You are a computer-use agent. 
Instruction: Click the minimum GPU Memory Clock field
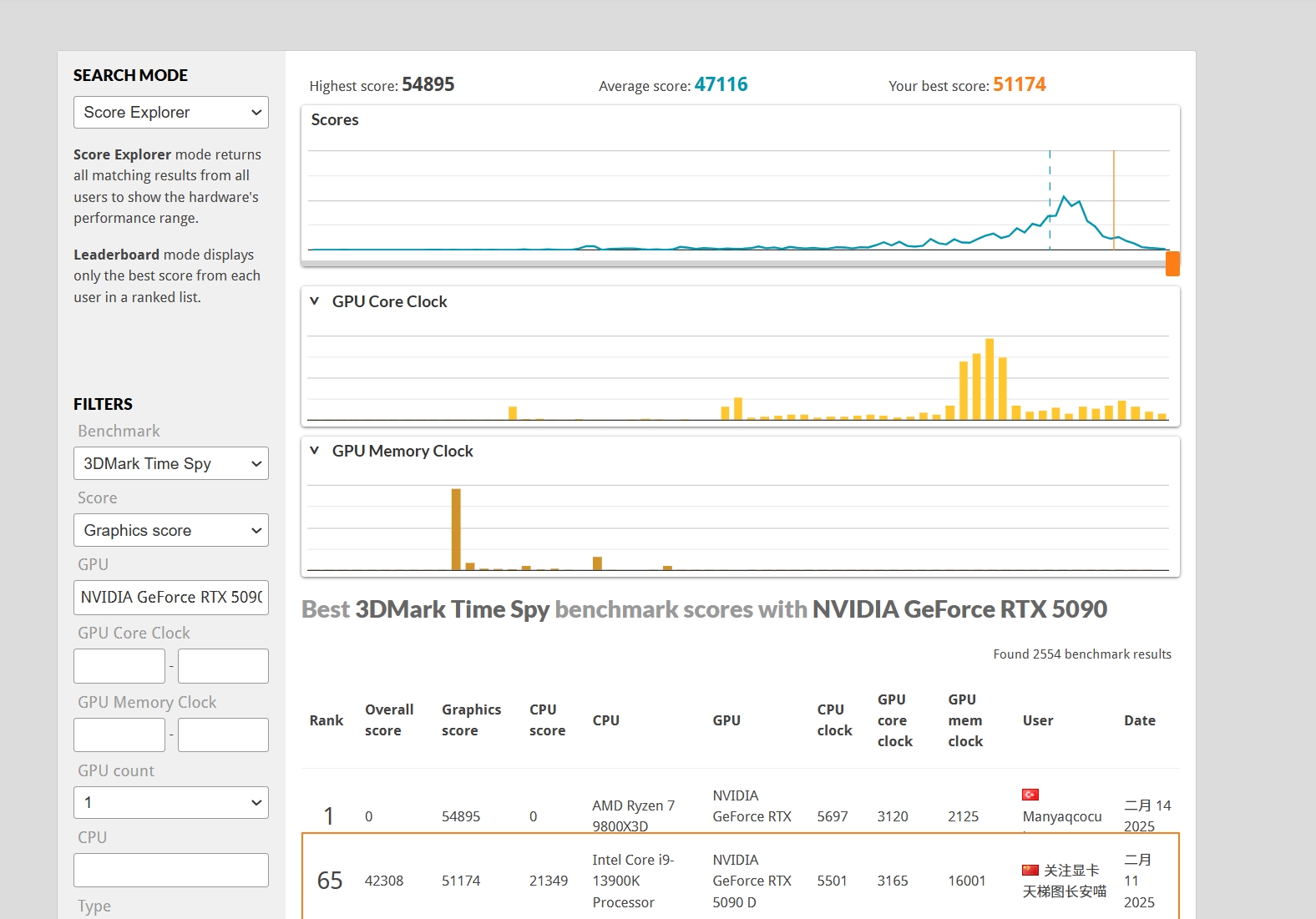(119, 735)
